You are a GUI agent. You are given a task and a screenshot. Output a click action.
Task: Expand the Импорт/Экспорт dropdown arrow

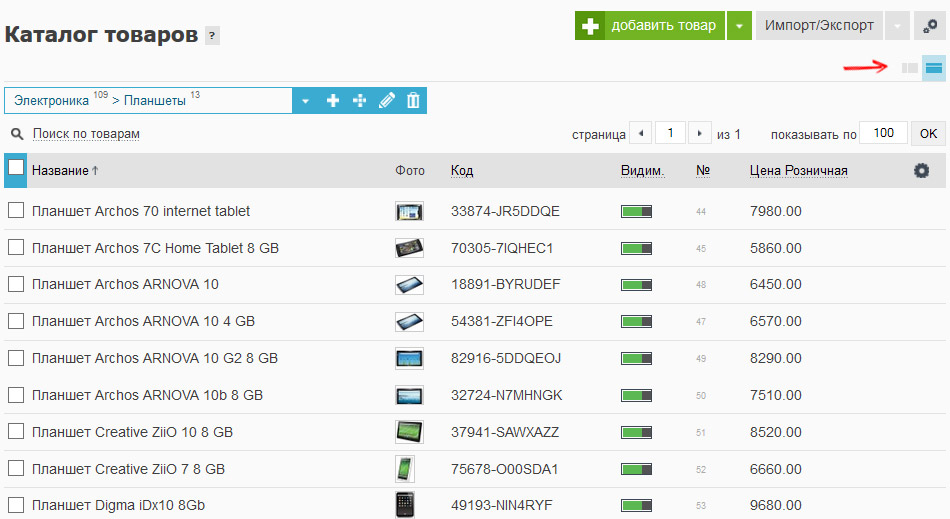(897, 26)
